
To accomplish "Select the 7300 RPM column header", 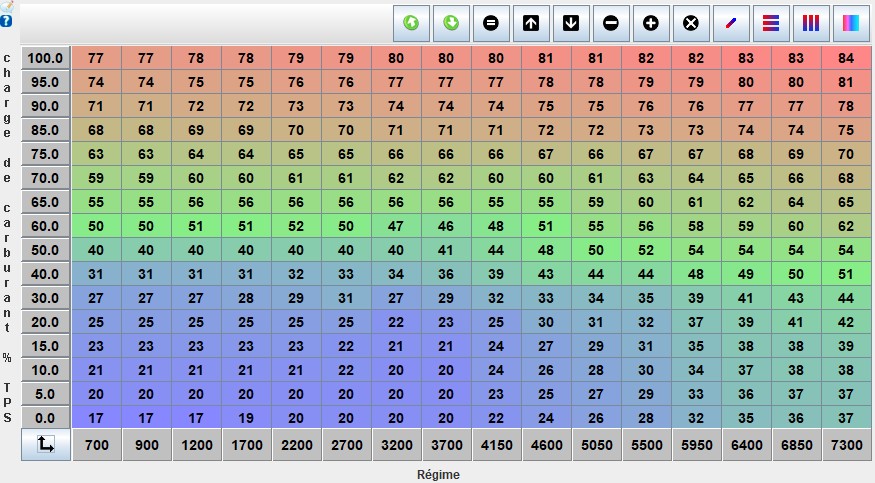I will click(846, 445).
